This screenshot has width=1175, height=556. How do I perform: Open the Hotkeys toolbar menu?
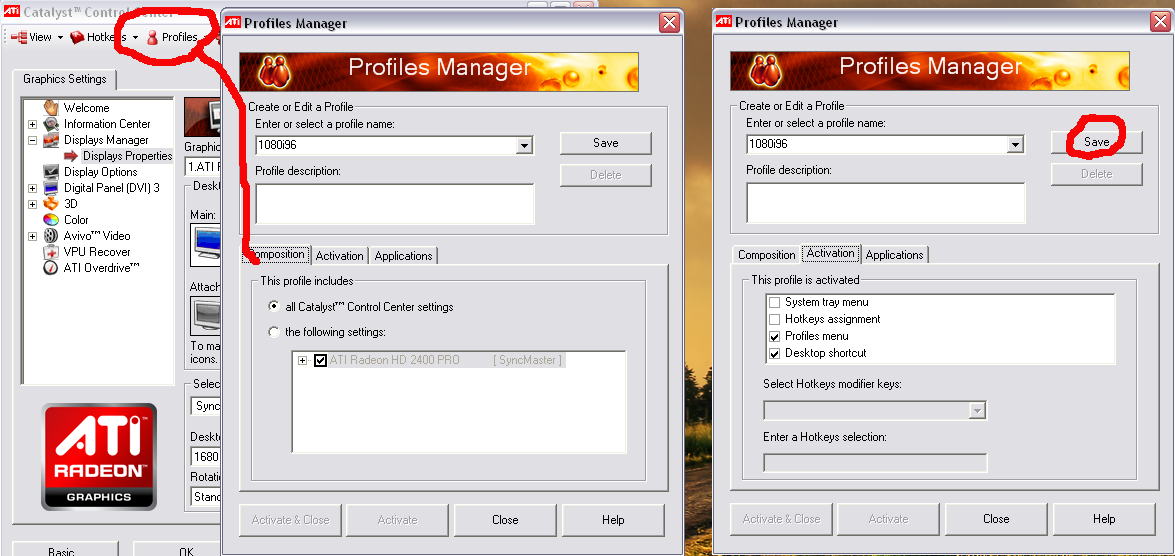[104, 37]
